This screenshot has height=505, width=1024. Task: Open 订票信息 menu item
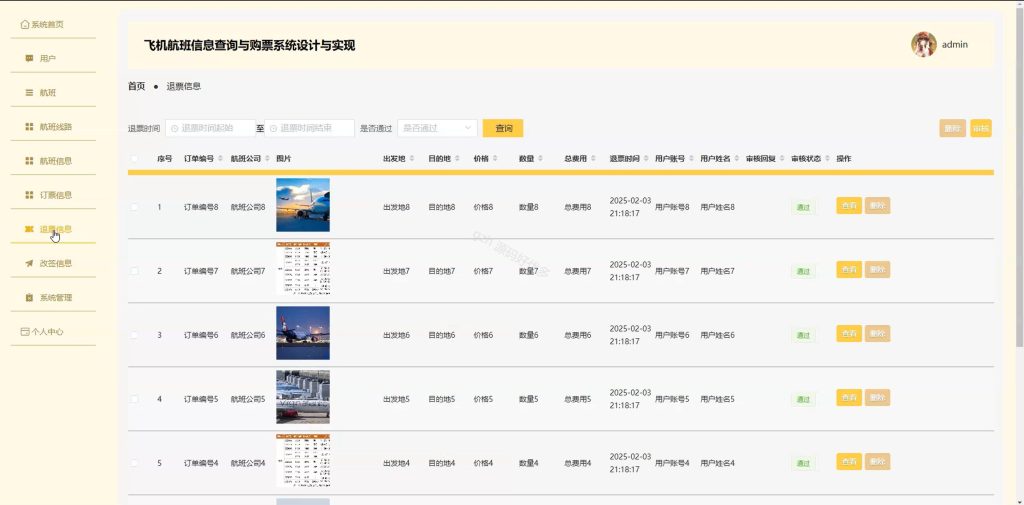[53, 195]
